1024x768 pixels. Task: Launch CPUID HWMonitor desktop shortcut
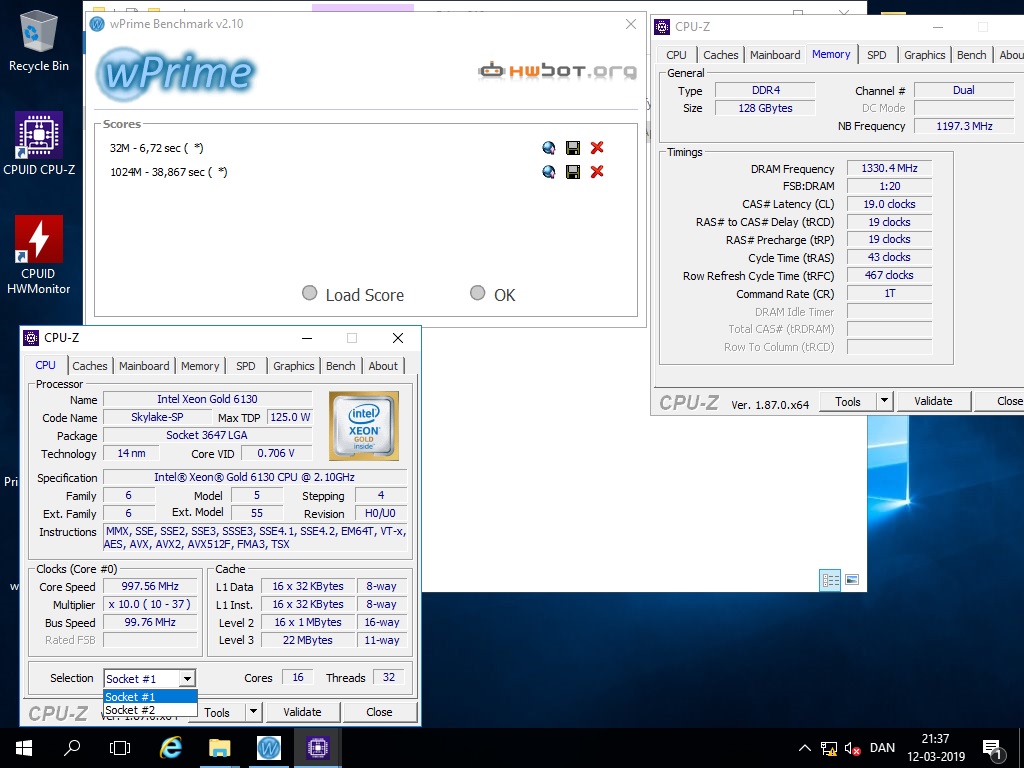39,255
